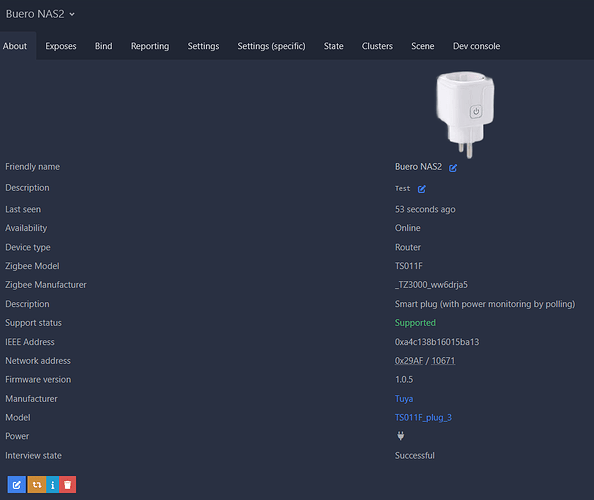Open the Dev console tab
Screen dimensions: 594x500
pyautogui.click(x=476, y=46)
